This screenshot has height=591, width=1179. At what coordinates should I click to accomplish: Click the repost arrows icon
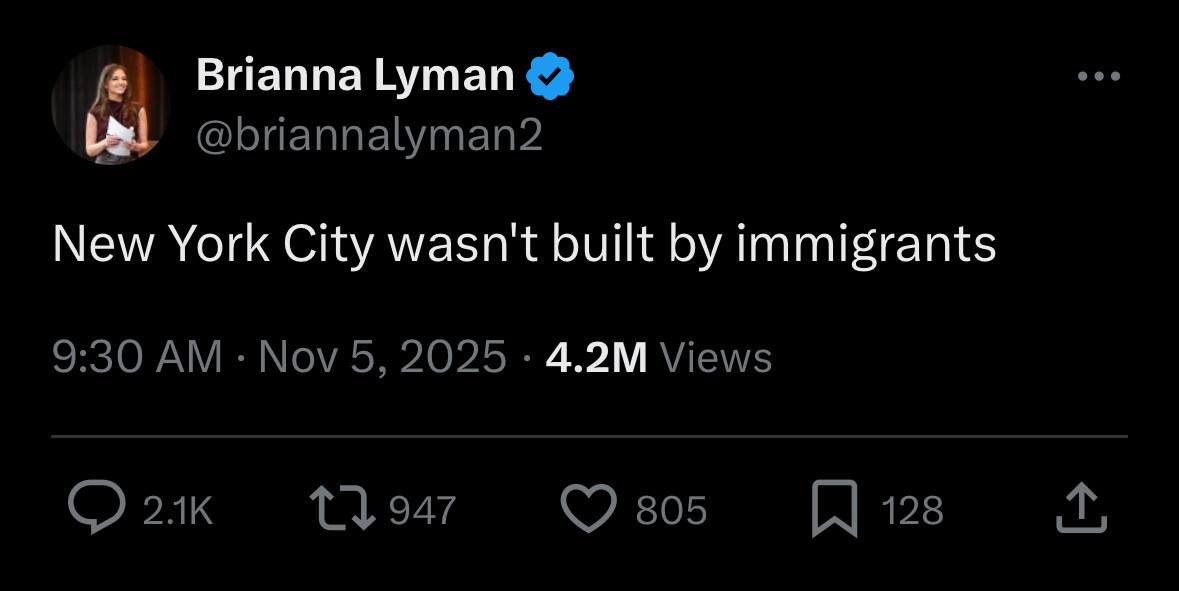342,509
